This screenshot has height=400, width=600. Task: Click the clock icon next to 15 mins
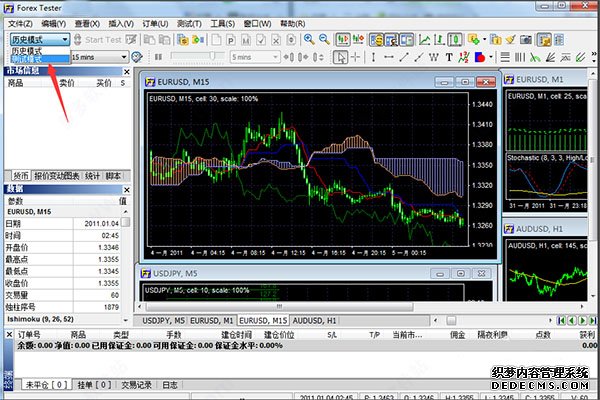137,57
